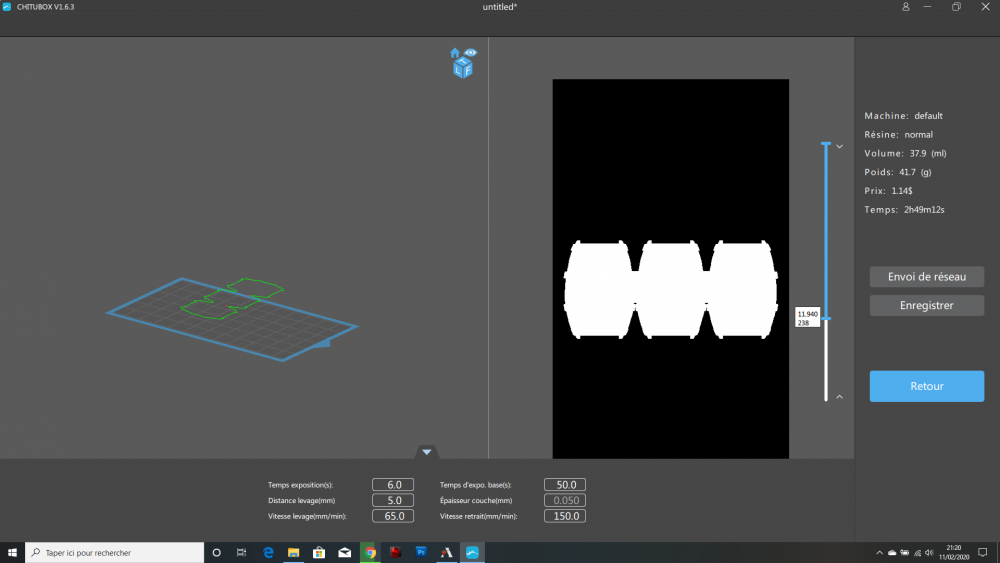Open Microsoft Edge from taskbar
The width and height of the screenshot is (1000, 563).
[268, 553]
